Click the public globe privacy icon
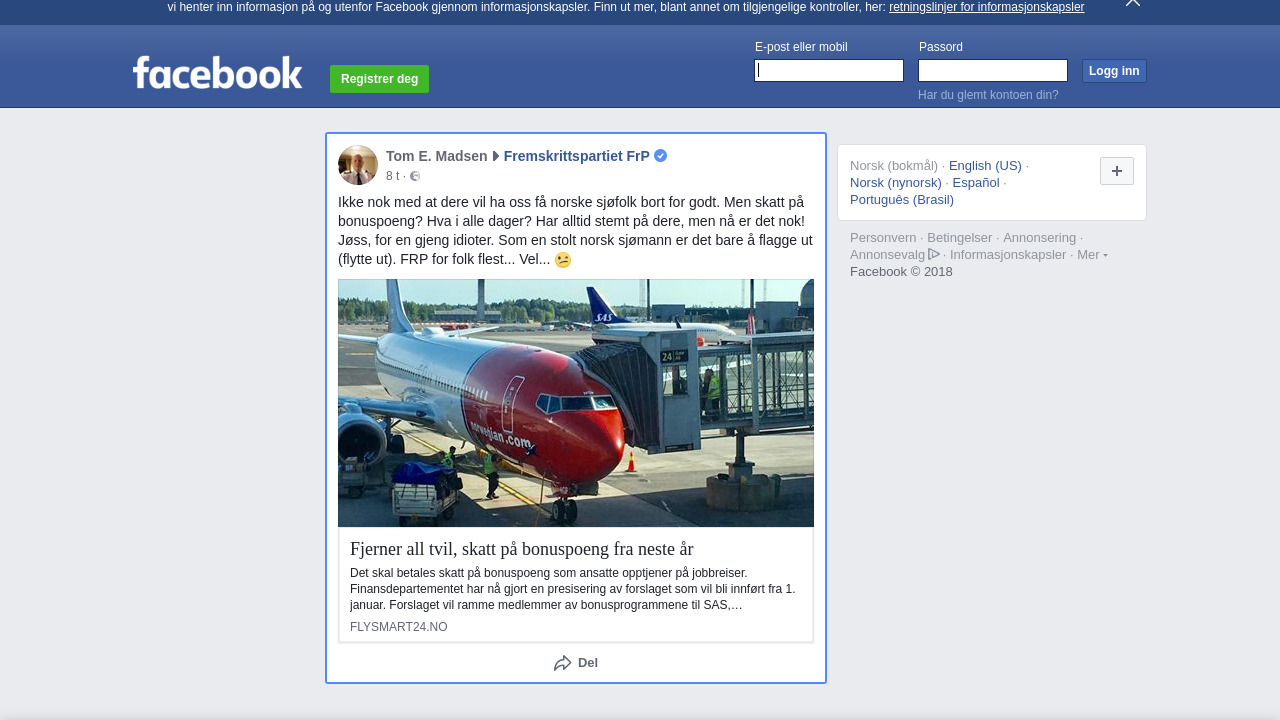Image resolution: width=1280 pixels, height=720 pixels. [x=415, y=176]
